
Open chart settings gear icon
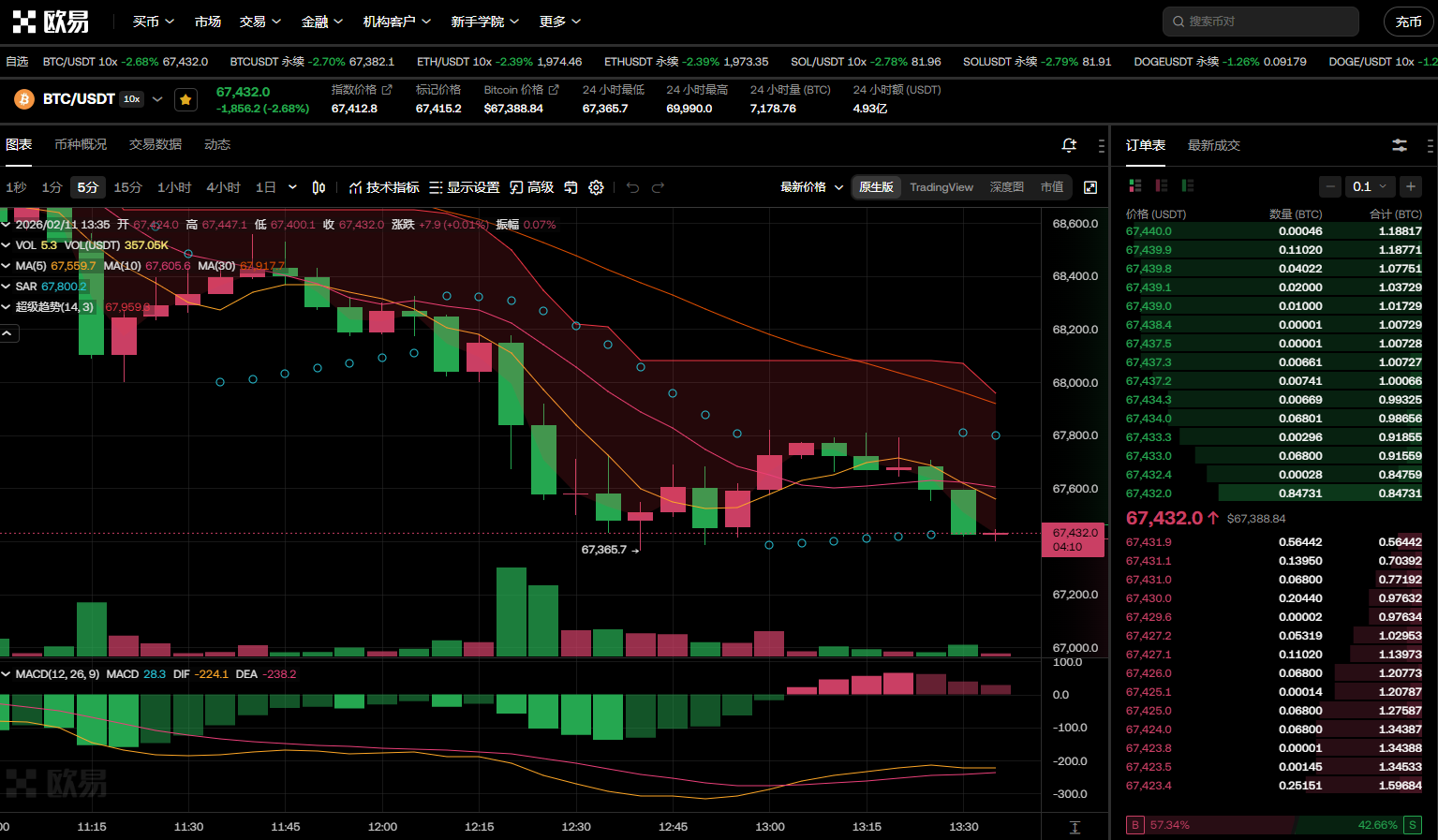click(596, 187)
